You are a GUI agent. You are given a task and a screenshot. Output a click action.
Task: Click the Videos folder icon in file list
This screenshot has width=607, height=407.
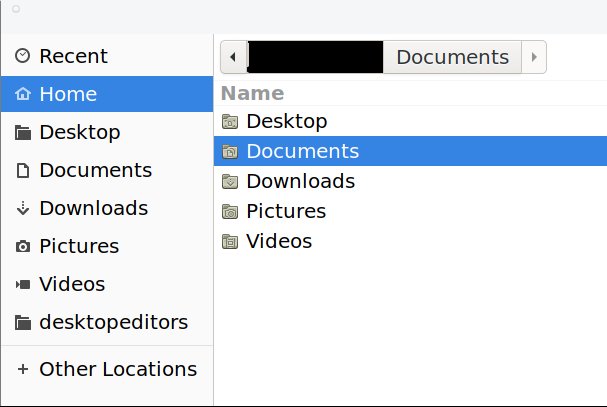[230, 241]
